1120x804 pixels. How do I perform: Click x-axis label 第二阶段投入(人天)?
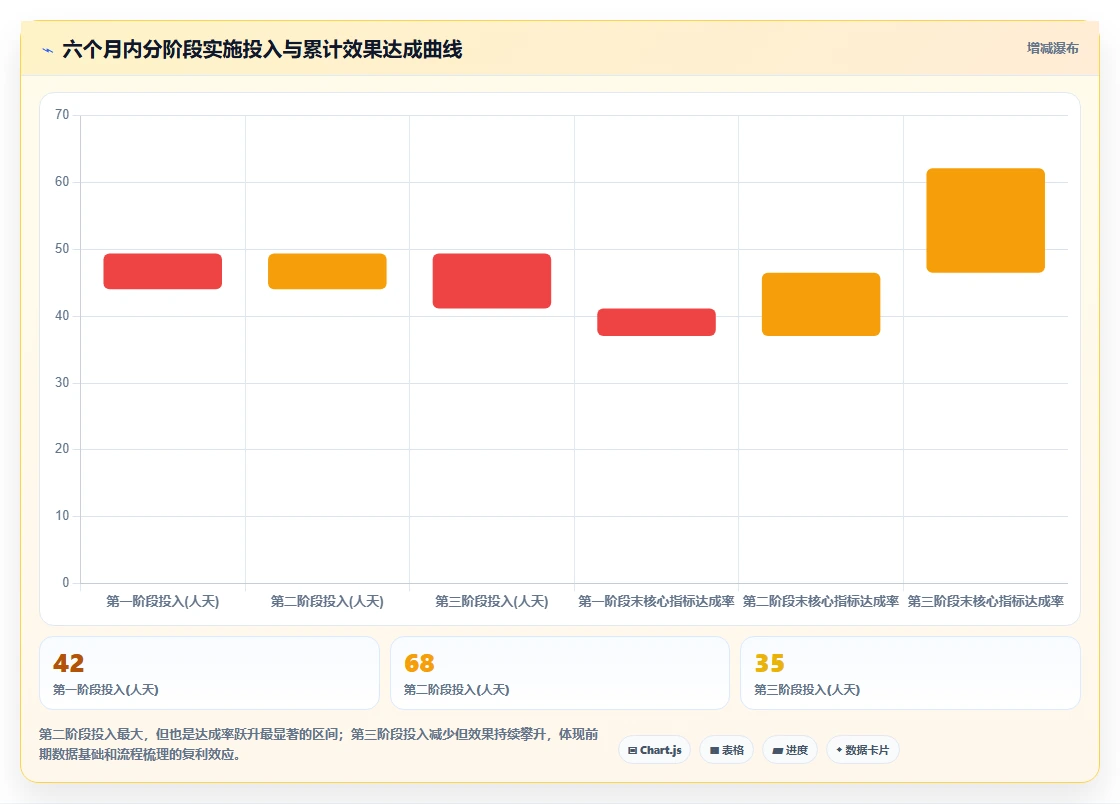point(327,601)
